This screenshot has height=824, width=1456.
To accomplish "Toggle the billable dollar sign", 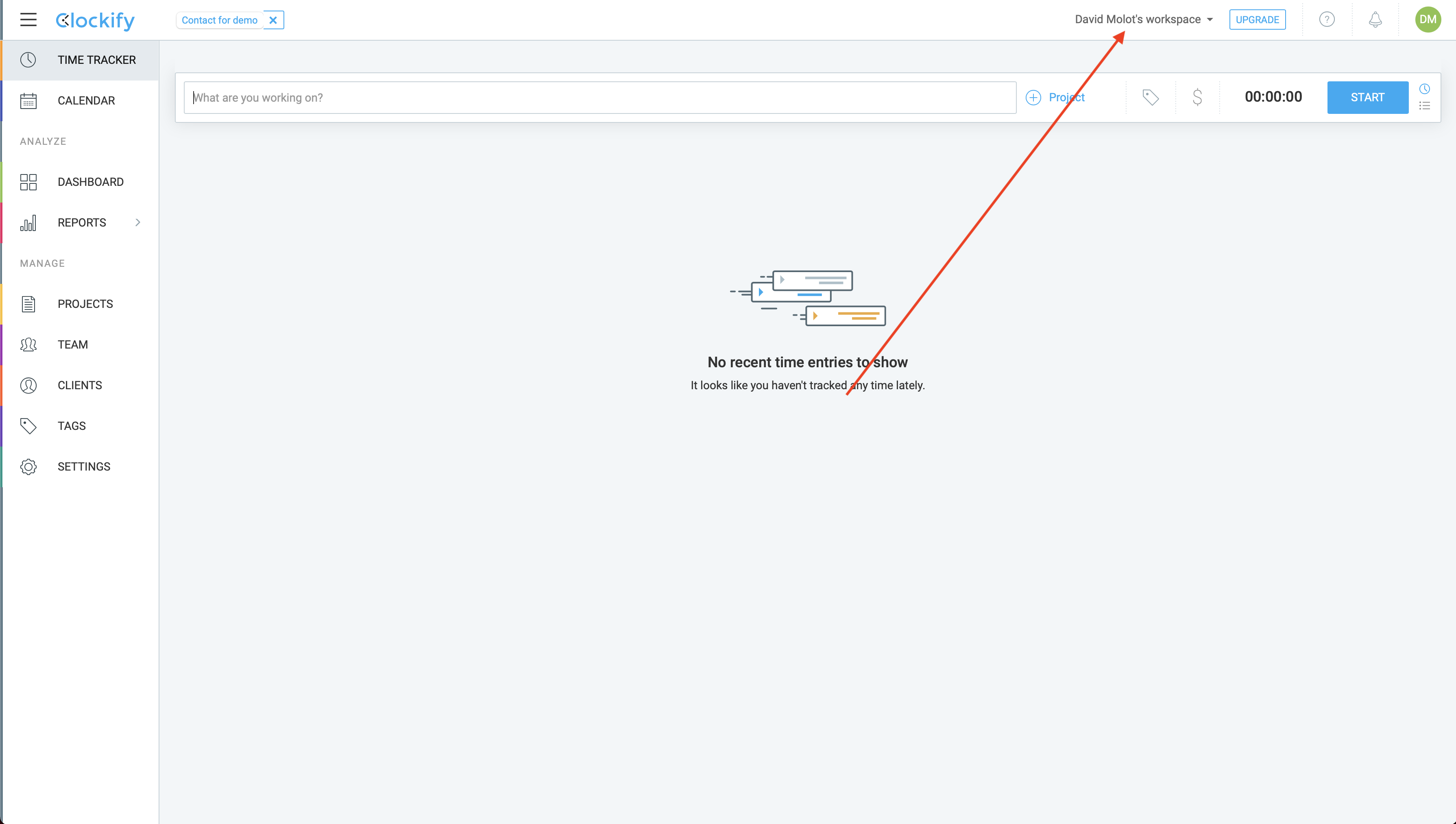I will coord(1197,98).
